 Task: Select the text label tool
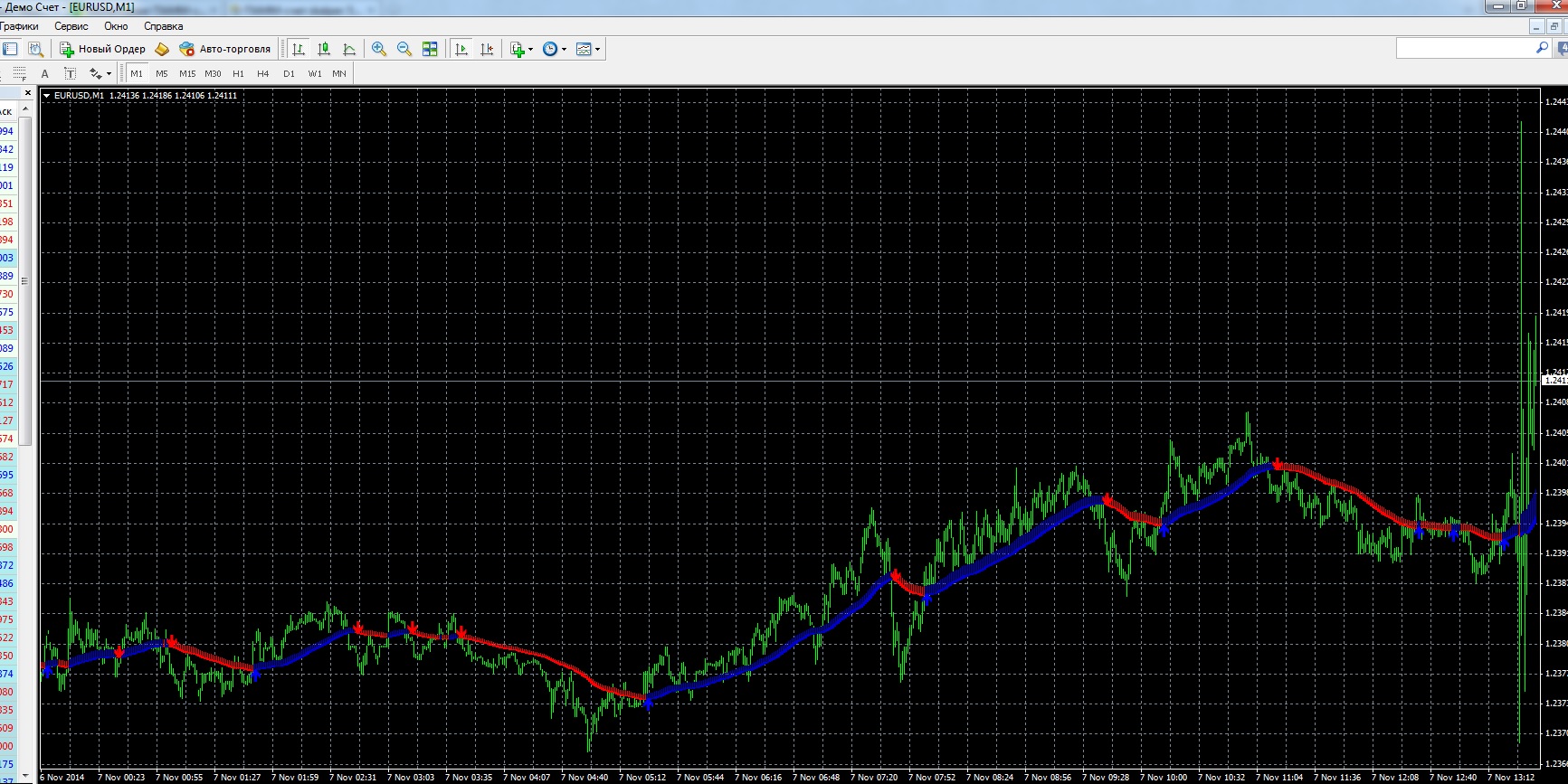tap(70, 73)
